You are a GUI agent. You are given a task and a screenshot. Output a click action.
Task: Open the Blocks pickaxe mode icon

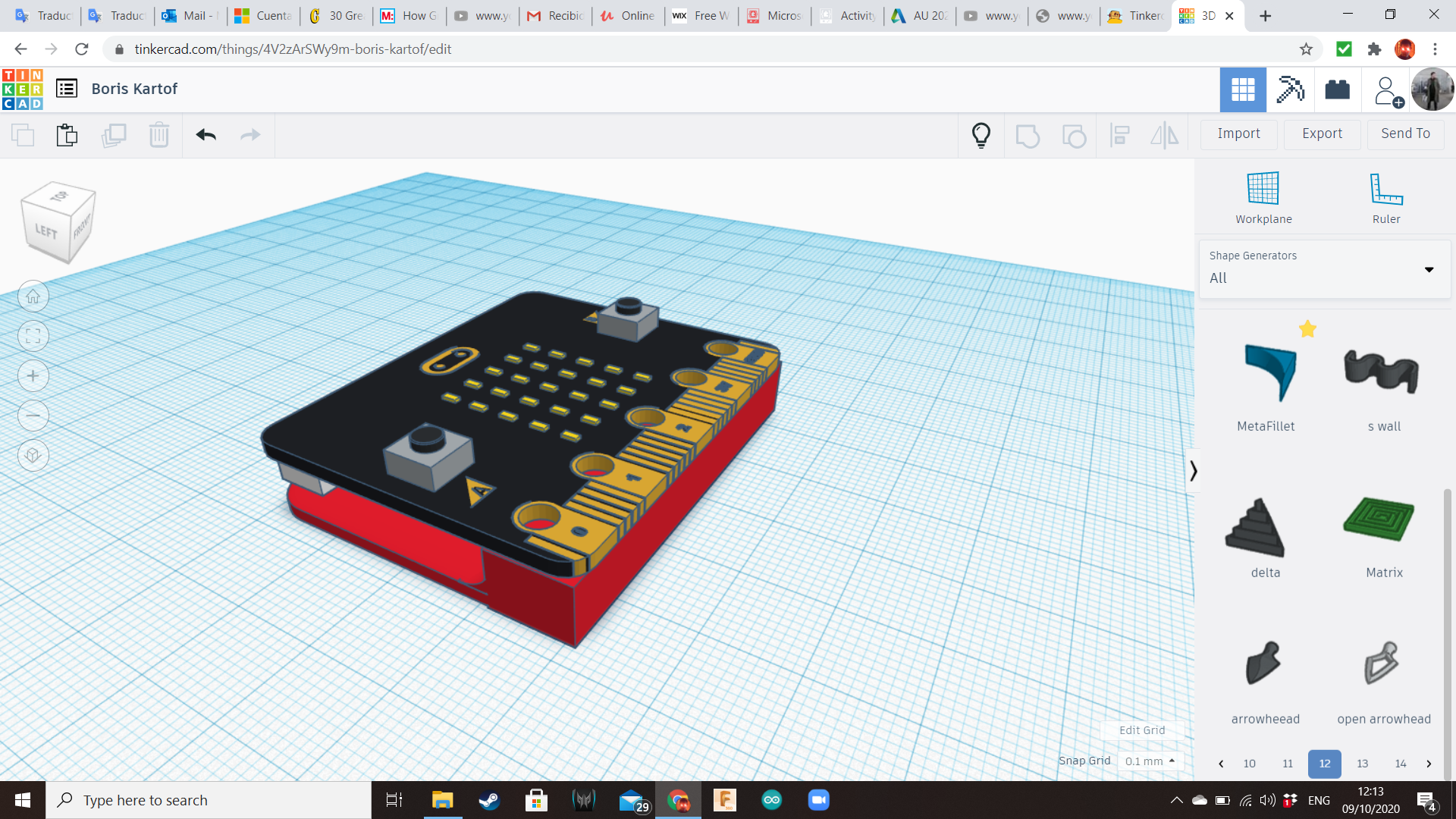[x=1289, y=89]
